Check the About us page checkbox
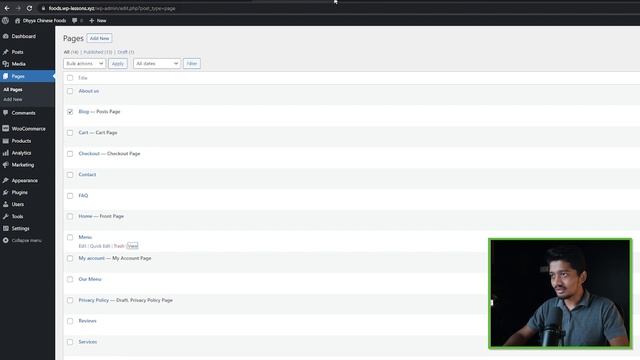The width and height of the screenshot is (640, 360). 70,91
